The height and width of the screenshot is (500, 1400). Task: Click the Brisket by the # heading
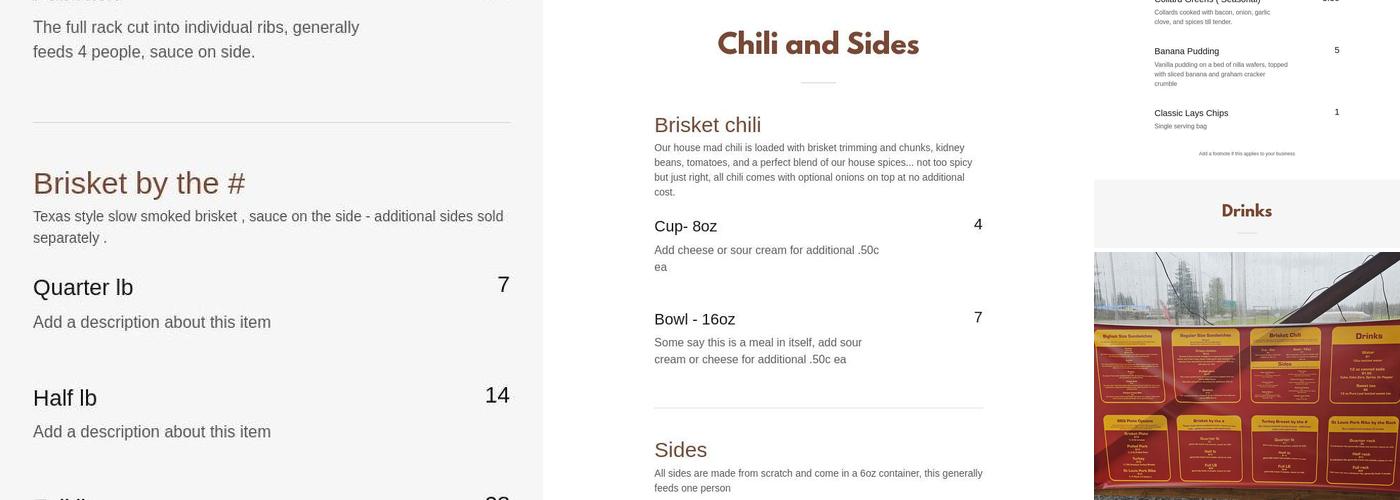(x=139, y=183)
